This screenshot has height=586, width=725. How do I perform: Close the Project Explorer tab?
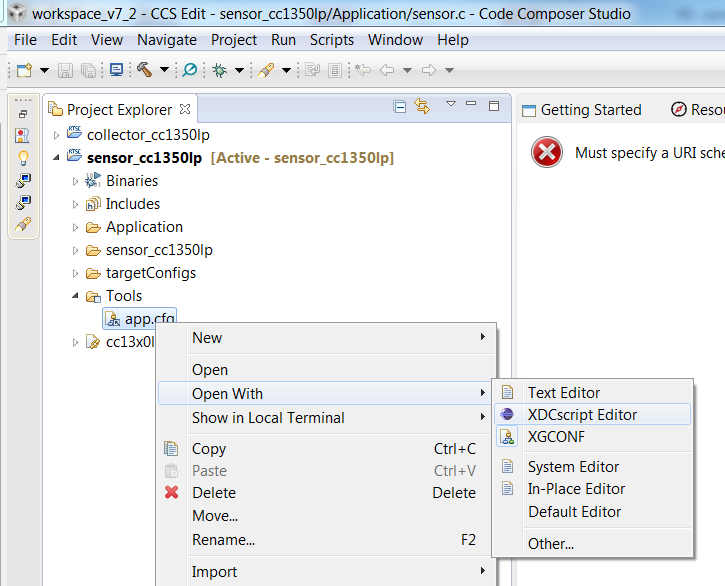185,109
